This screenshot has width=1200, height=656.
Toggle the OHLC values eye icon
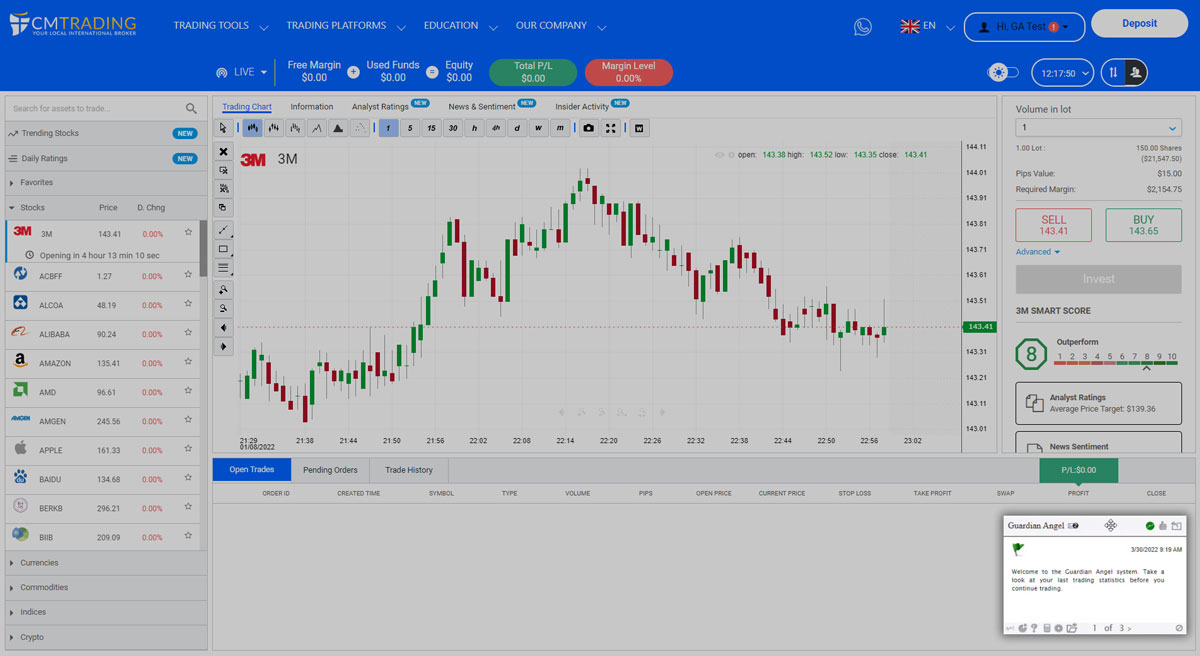click(x=719, y=155)
